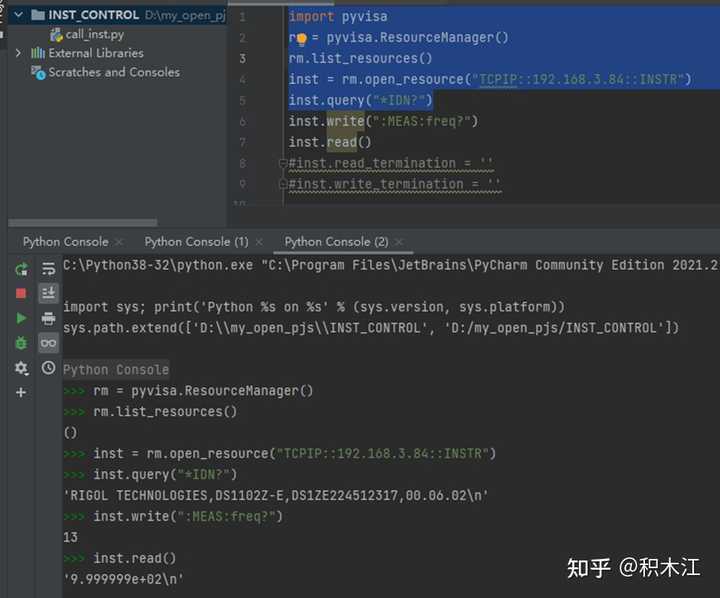Viewport: 720px width, 598px height.
Task: Click the green Execute button
Action: tap(21, 318)
